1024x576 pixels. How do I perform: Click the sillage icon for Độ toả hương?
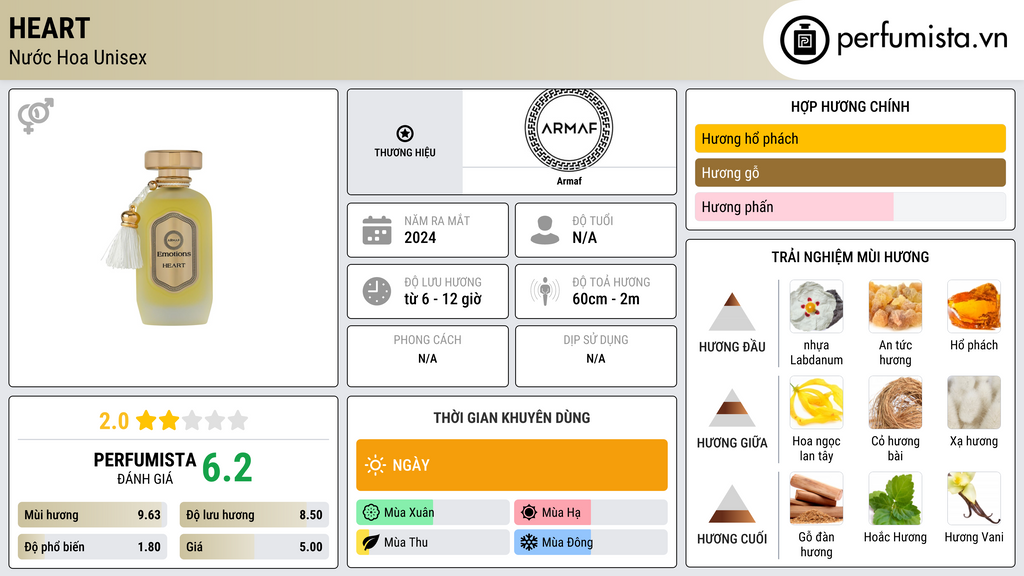coord(545,291)
